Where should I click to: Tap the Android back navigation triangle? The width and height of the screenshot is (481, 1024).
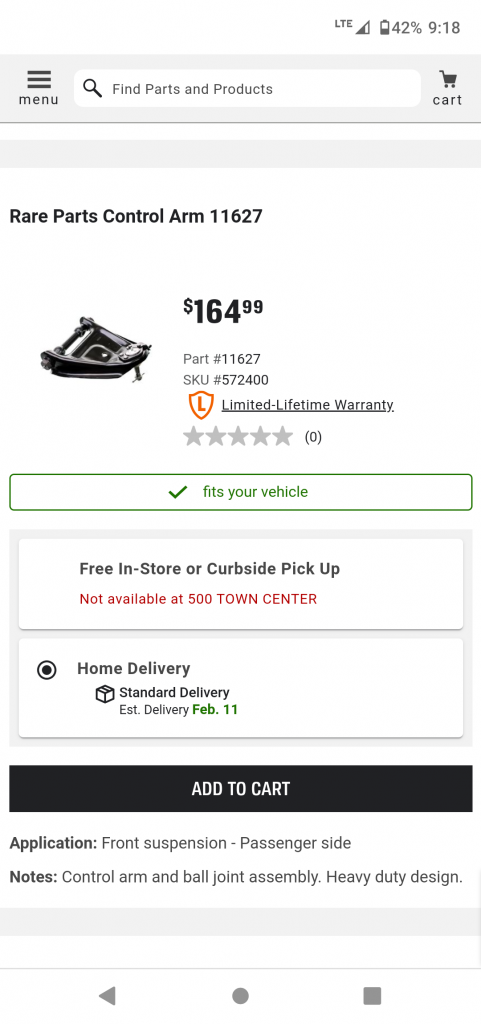107,995
